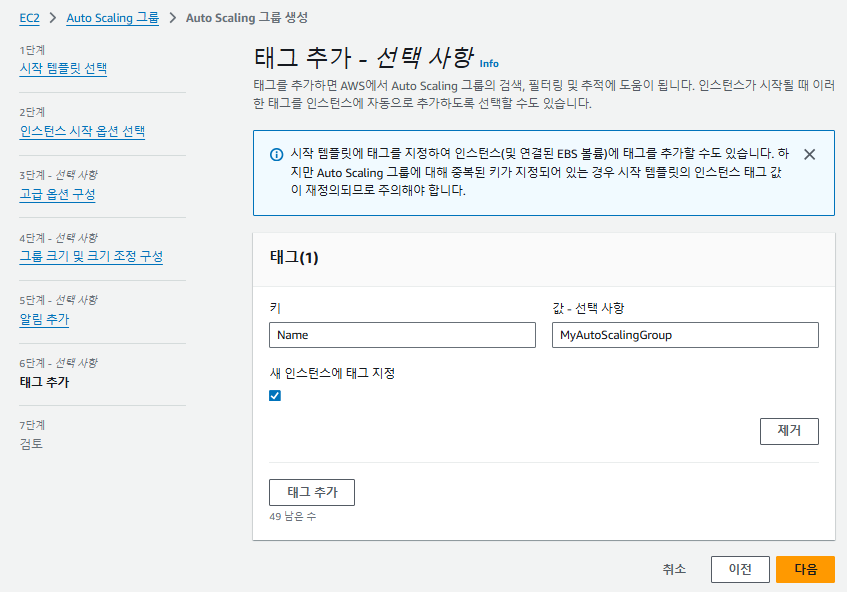Click 값 - 선택 사항 label
This screenshot has height=592, width=847.
(x=588, y=308)
